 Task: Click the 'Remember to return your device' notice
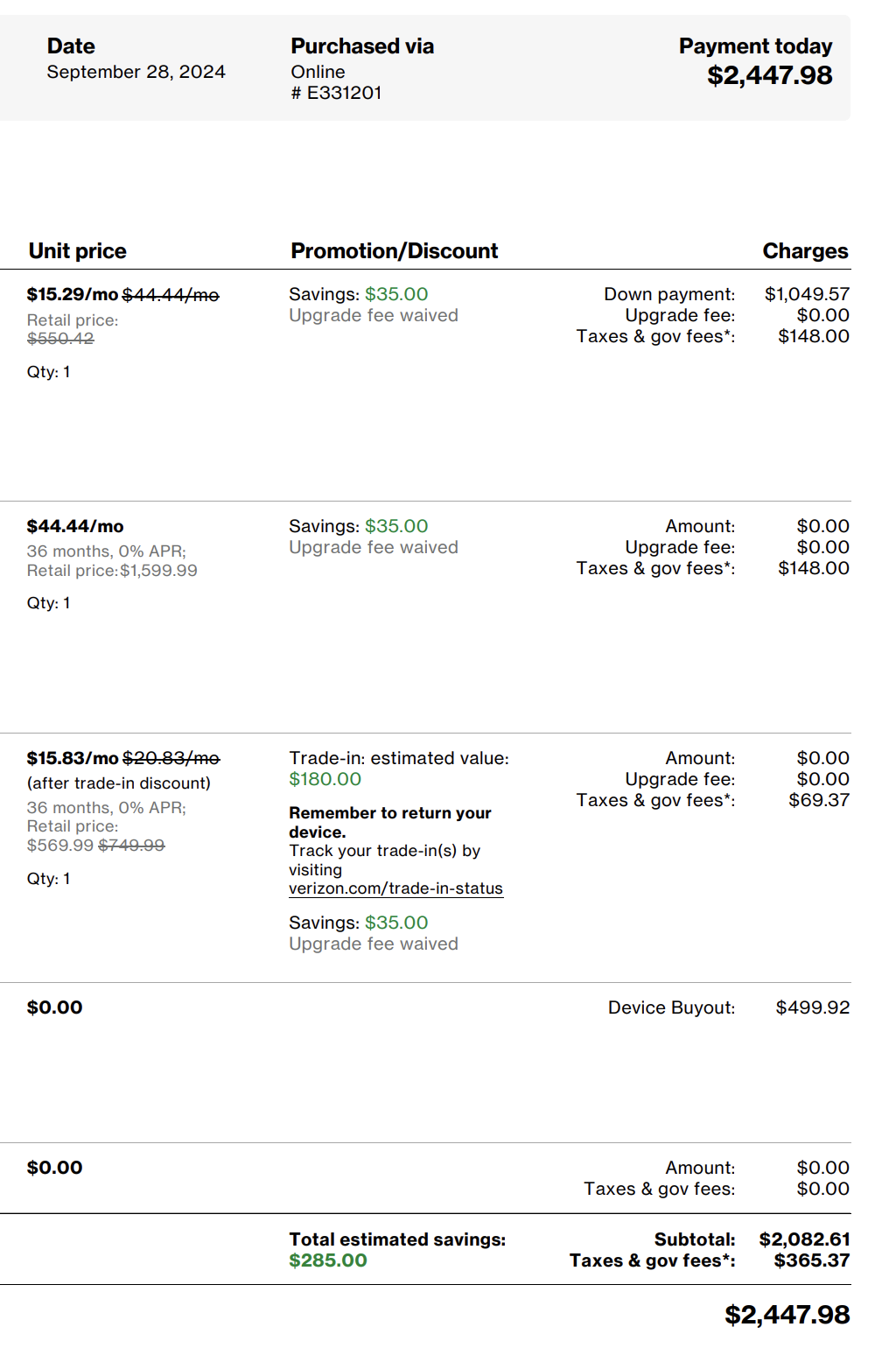click(x=389, y=822)
